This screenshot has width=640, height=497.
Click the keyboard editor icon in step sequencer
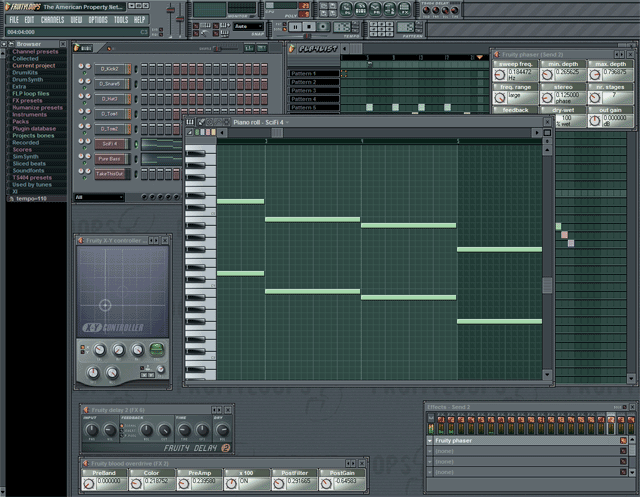(x=262, y=48)
